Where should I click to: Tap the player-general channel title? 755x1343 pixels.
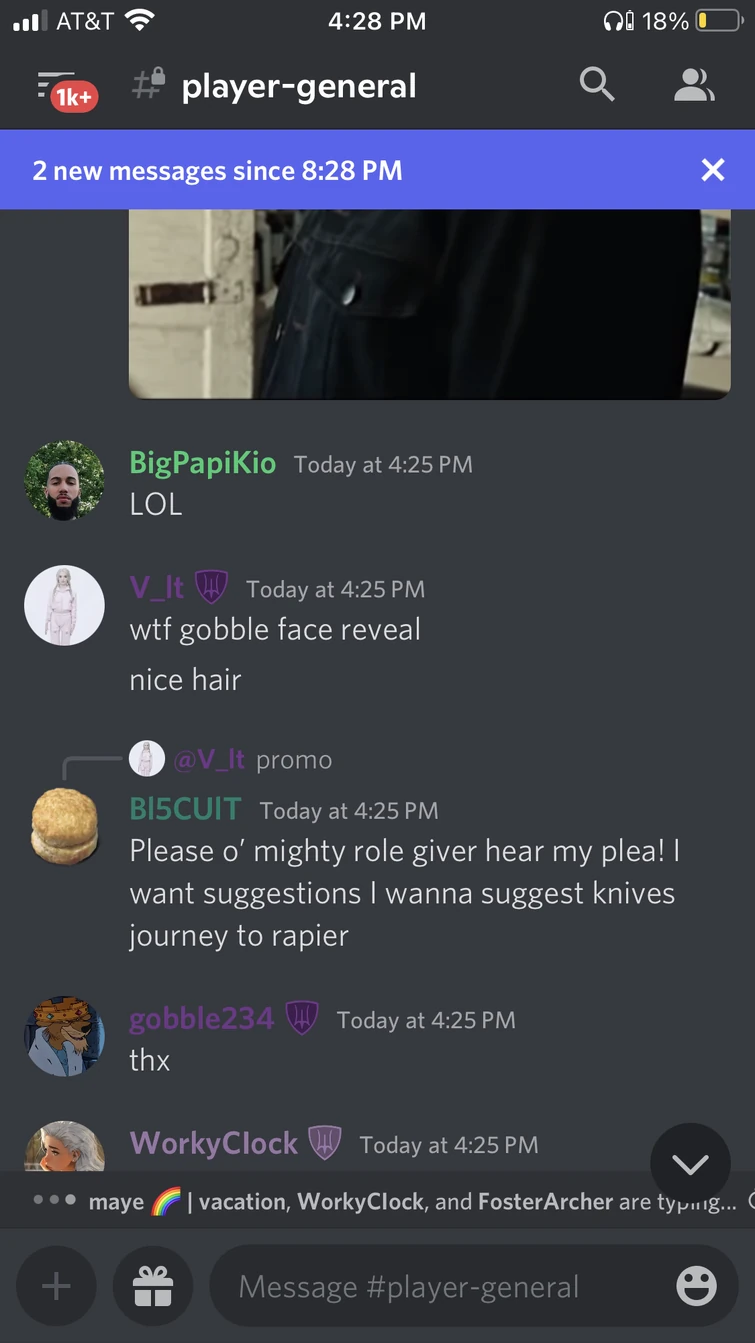[299, 86]
